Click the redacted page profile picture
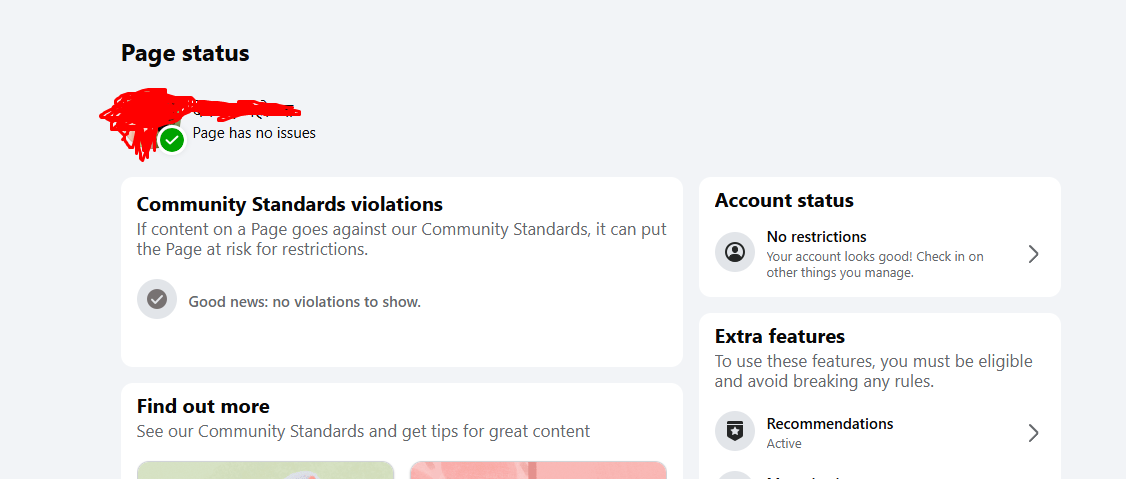Image resolution: width=1126 pixels, height=479 pixels. coord(140,122)
